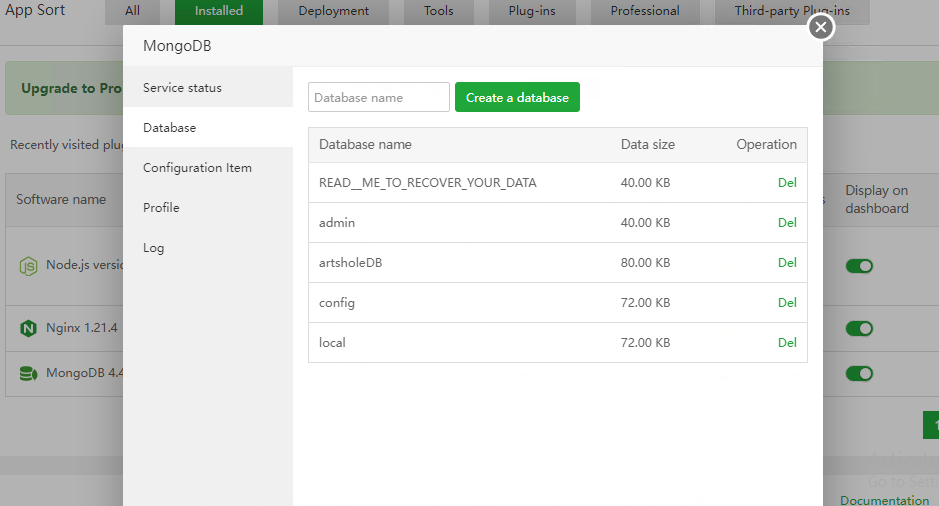Screen dimensions: 939x506
Task: Delete the local database
Action: [x=787, y=343]
